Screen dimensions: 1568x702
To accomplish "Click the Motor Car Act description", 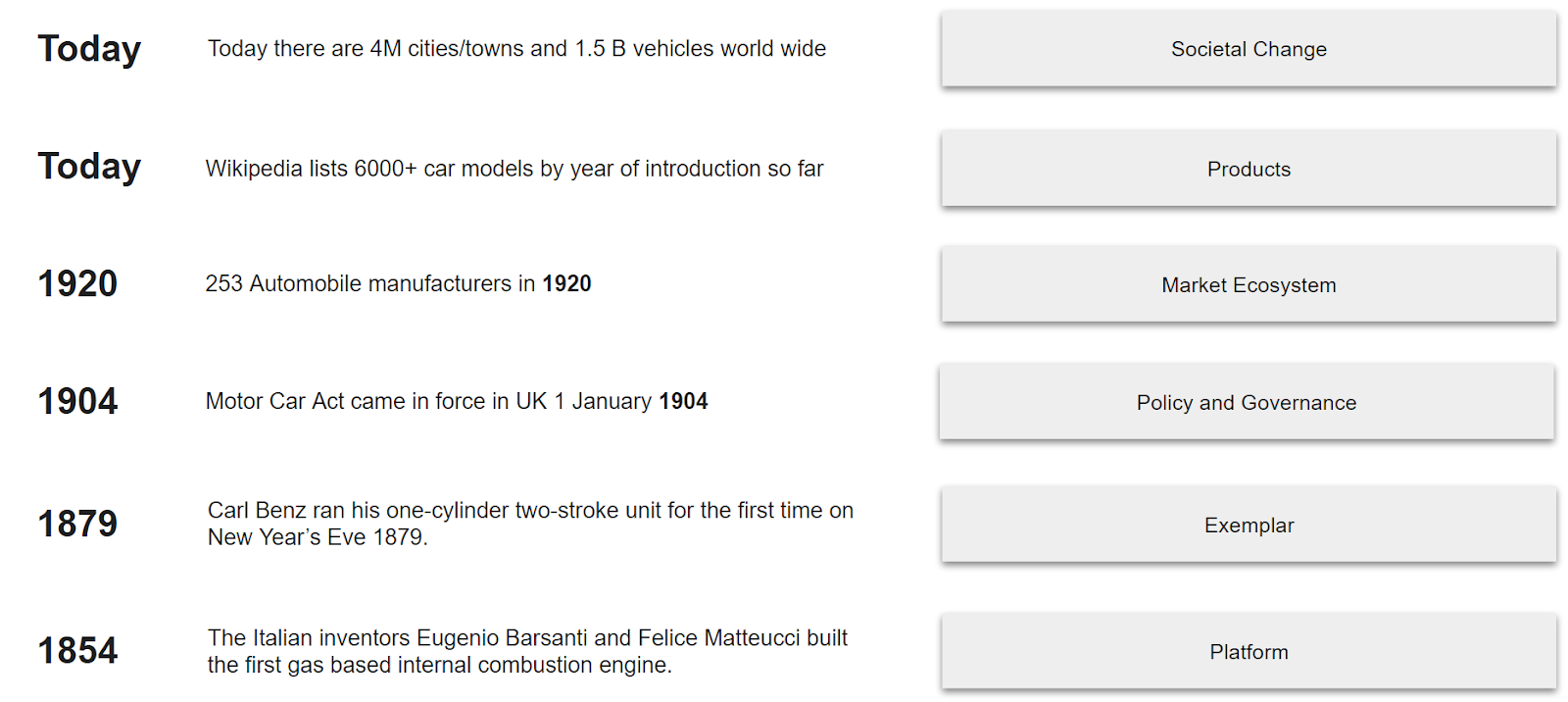I will pyautogui.click(x=457, y=401).
